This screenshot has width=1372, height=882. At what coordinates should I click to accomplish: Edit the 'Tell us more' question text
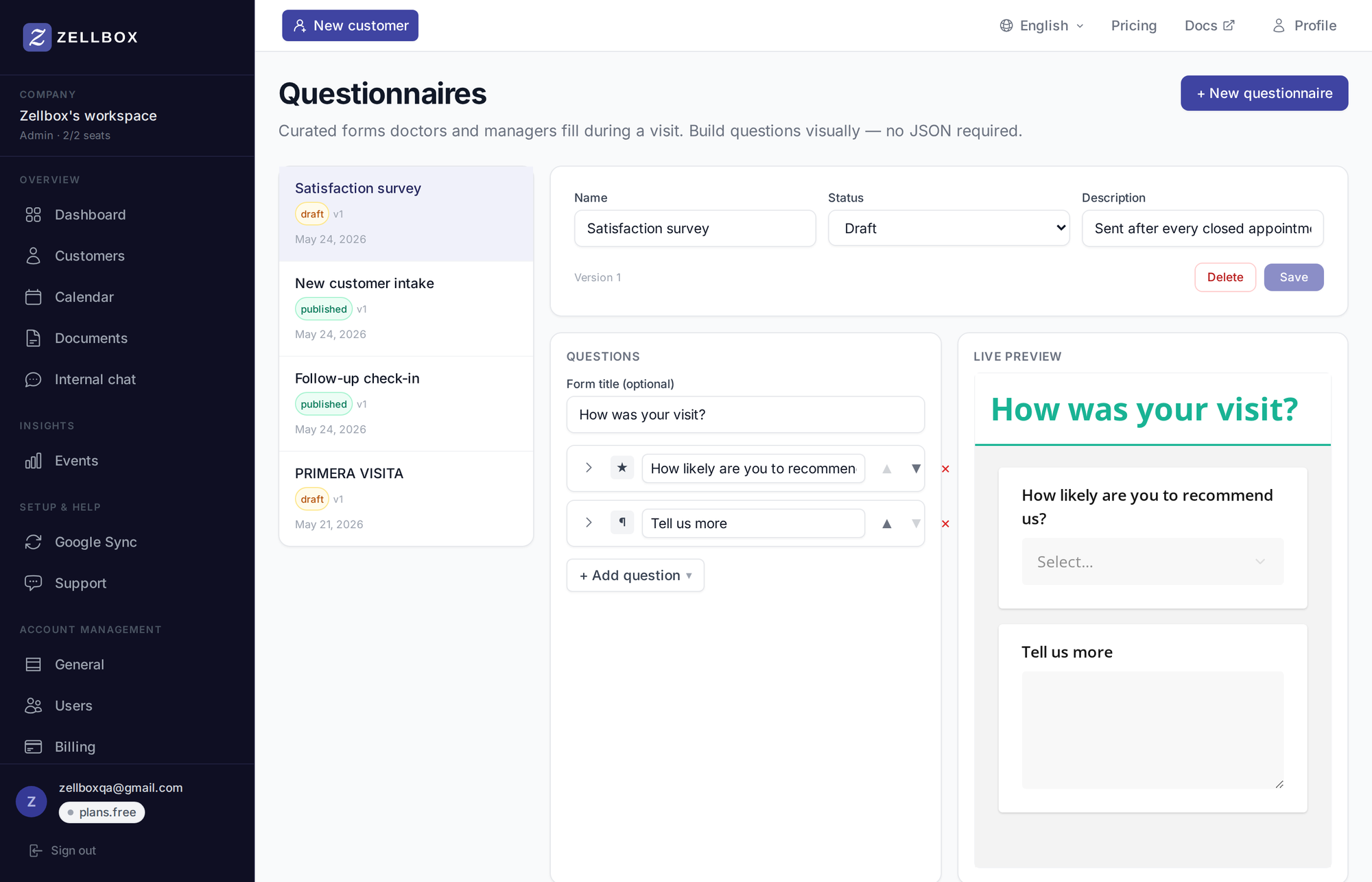[753, 523]
